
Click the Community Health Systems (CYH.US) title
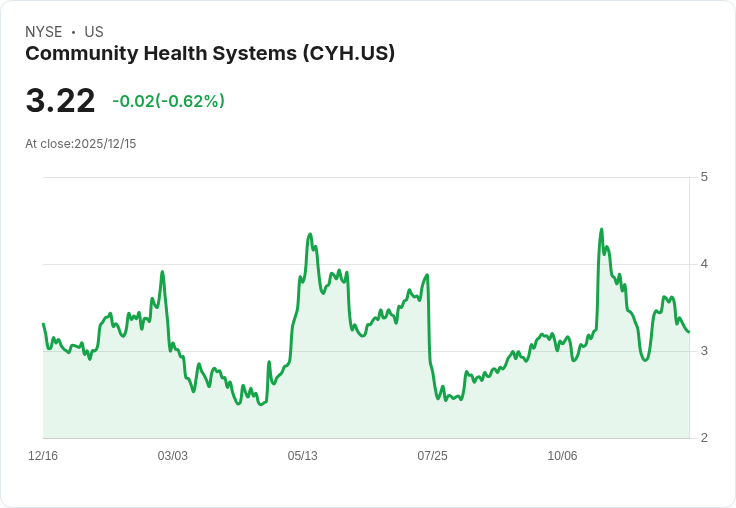tap(210, 54)
